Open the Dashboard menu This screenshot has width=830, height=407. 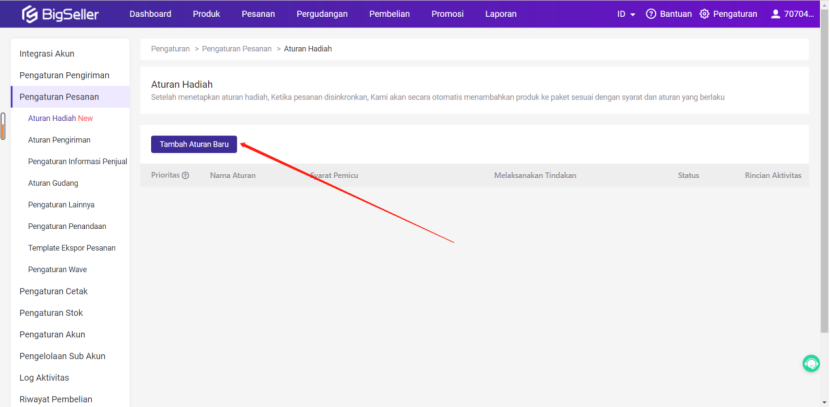(150, 14)
